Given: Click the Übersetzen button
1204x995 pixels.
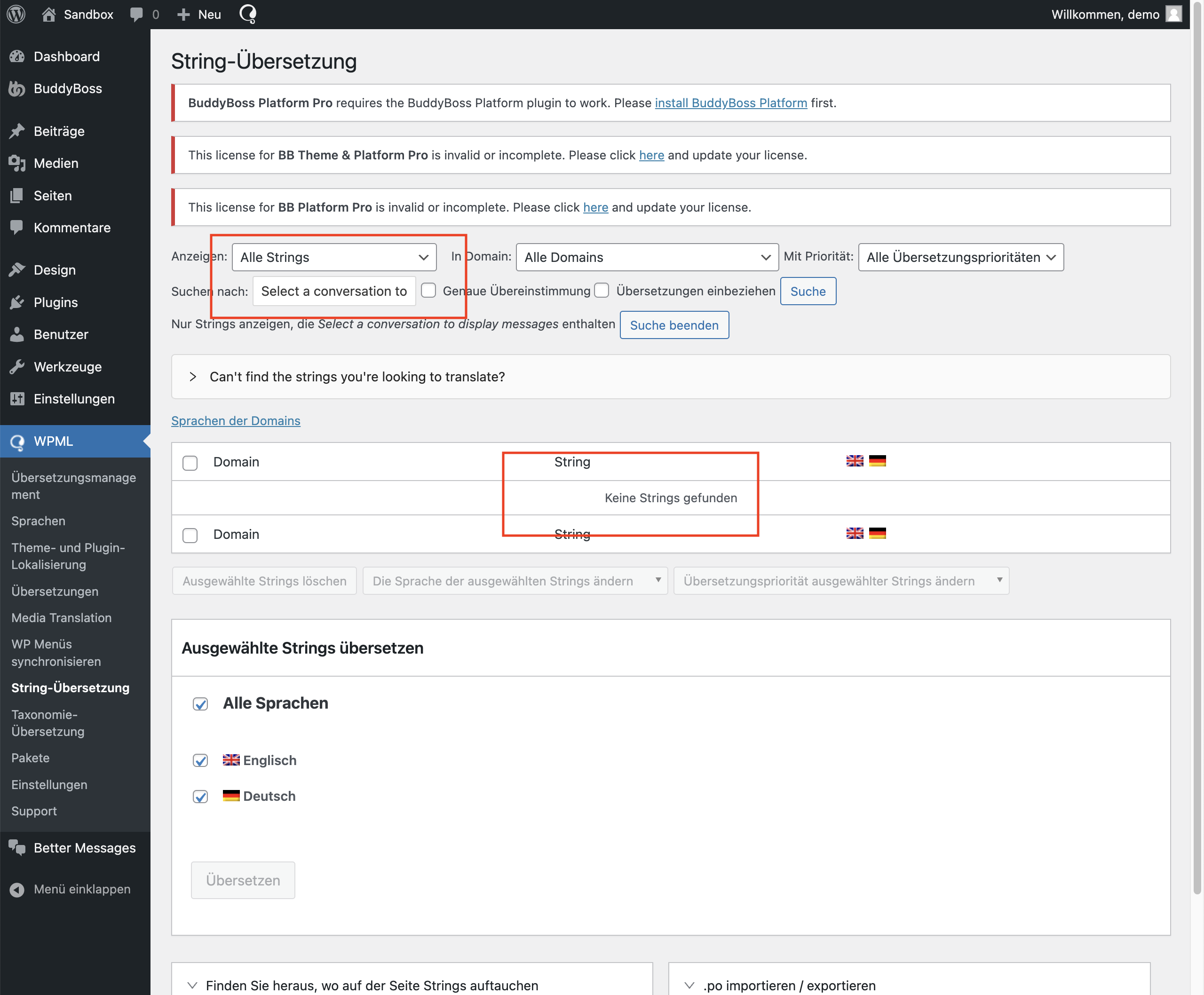Looking at the screenshot, I should 243,880.
